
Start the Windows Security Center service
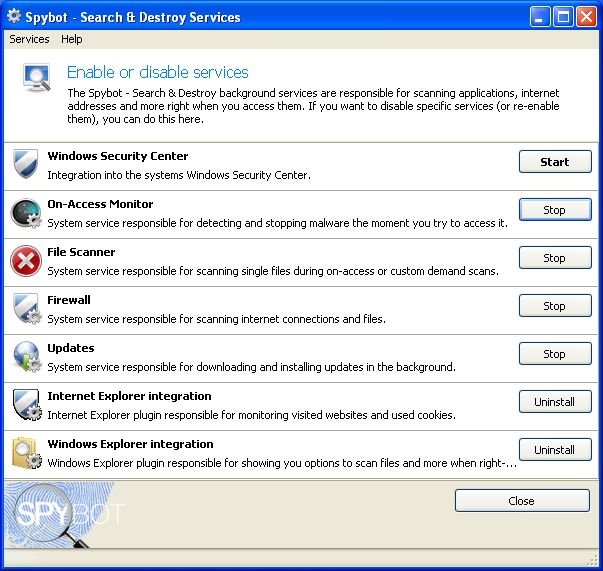pos(555,162)
